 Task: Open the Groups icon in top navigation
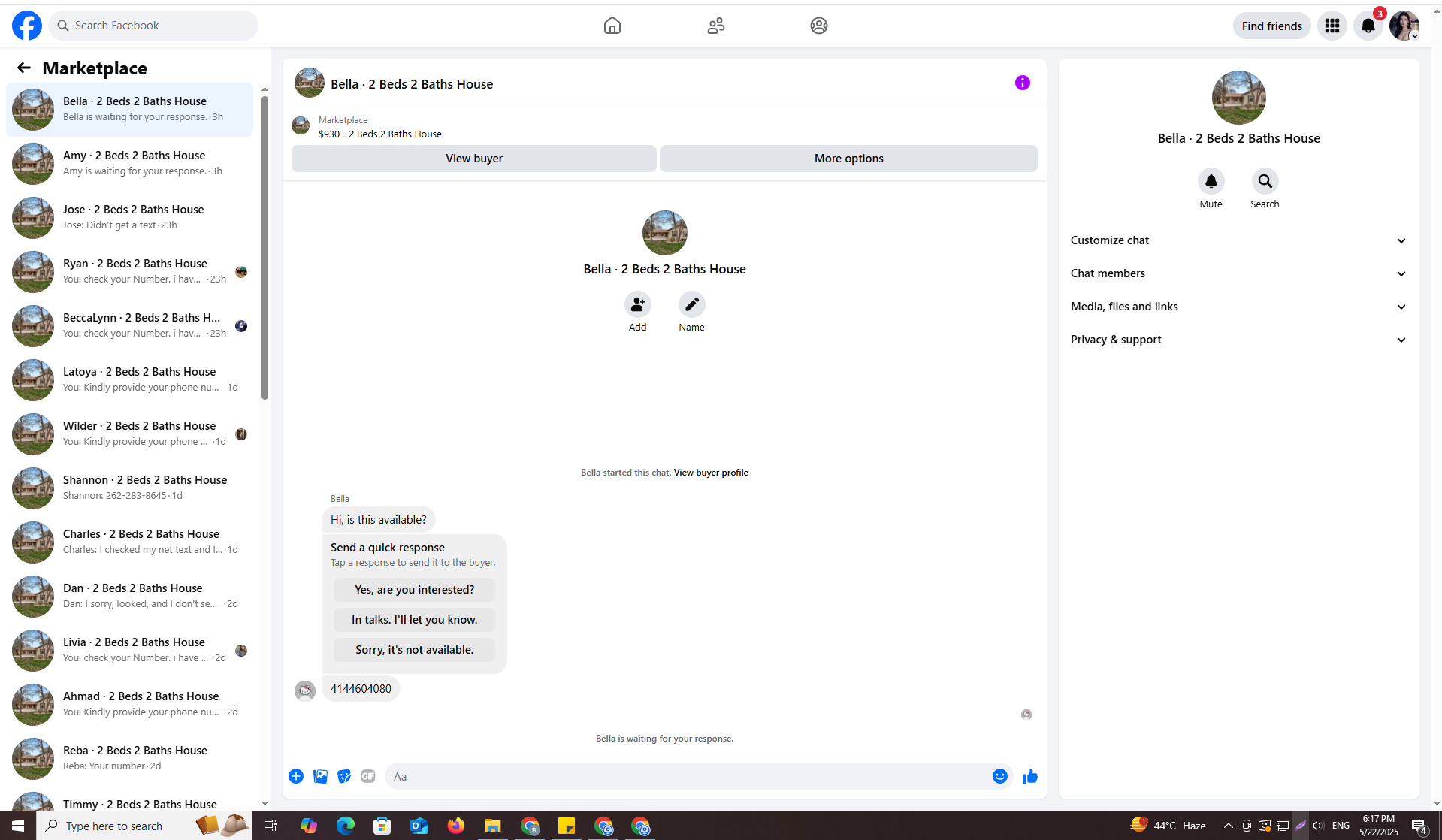(x=819, y=26)
